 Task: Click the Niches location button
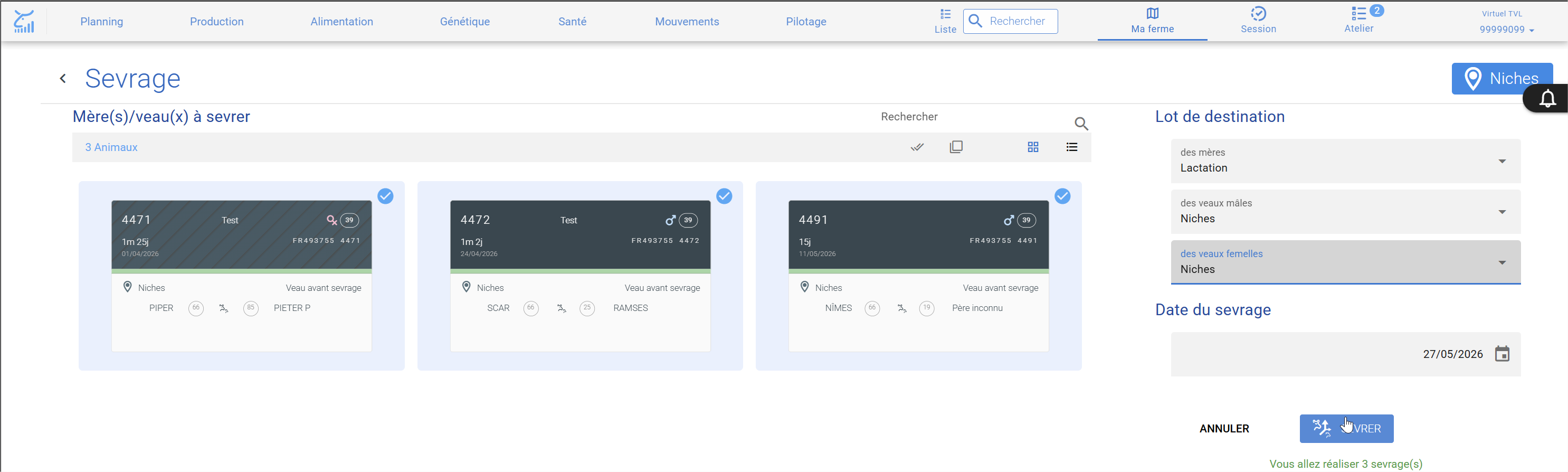[1502, 79]
